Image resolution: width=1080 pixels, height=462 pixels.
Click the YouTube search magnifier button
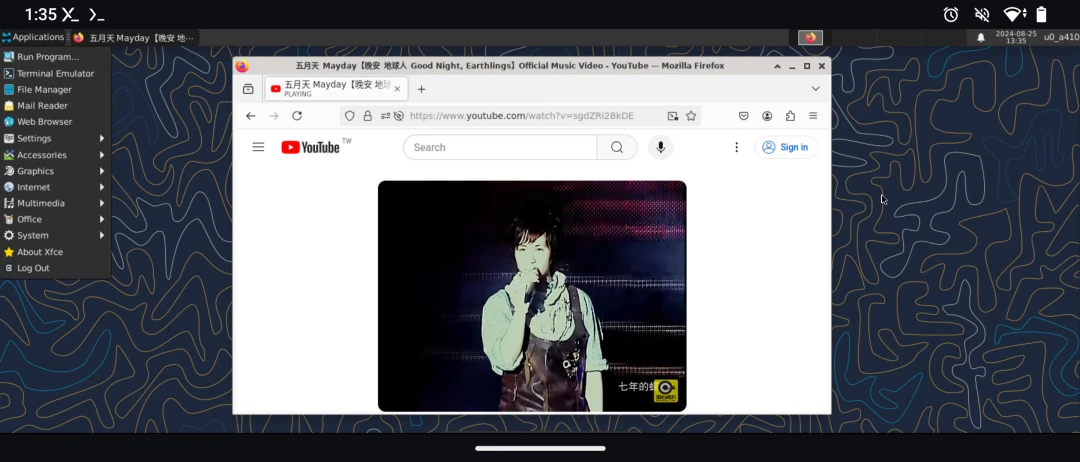617,147
